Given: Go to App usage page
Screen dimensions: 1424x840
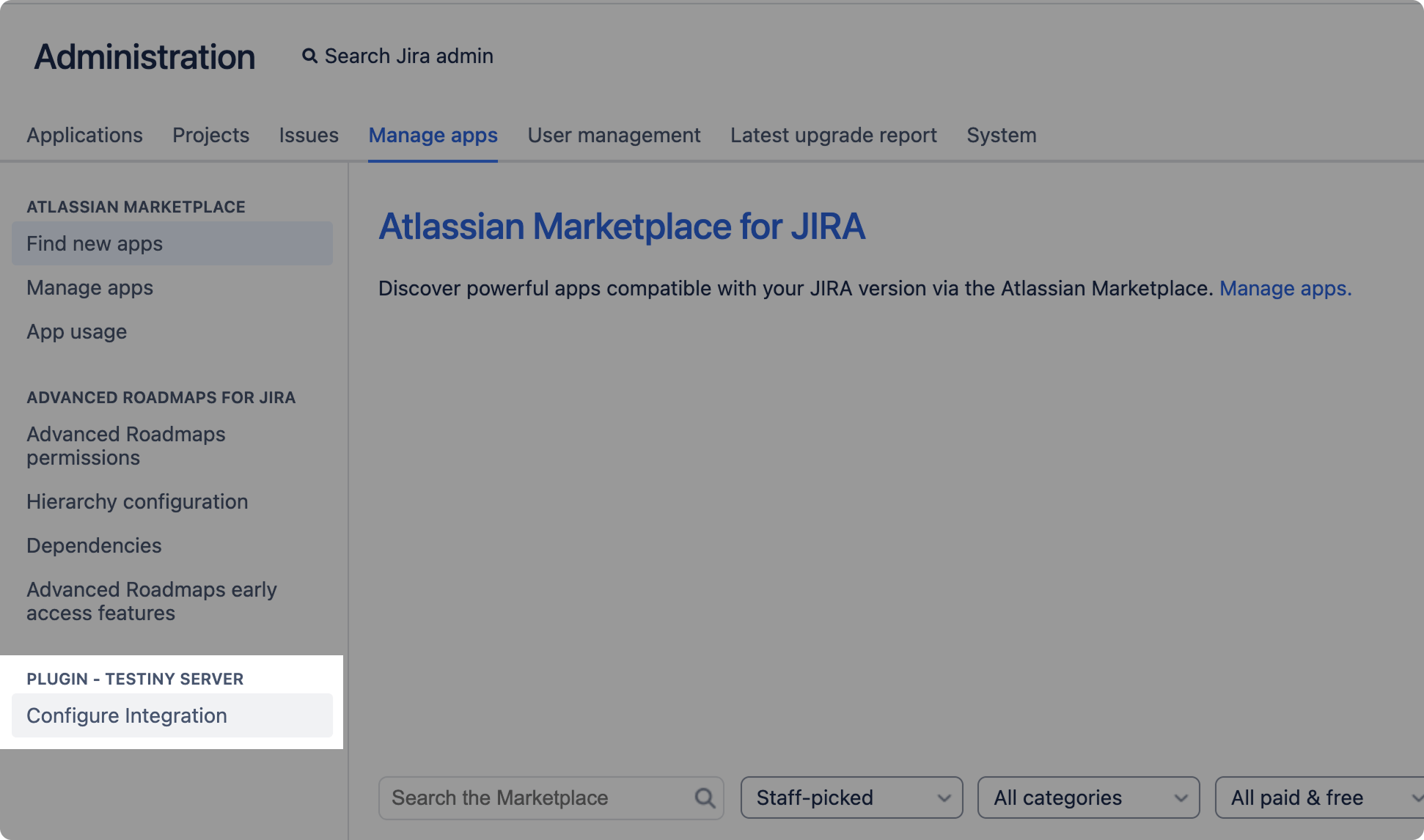Looking at the screenshot, I should pos(76,331).
